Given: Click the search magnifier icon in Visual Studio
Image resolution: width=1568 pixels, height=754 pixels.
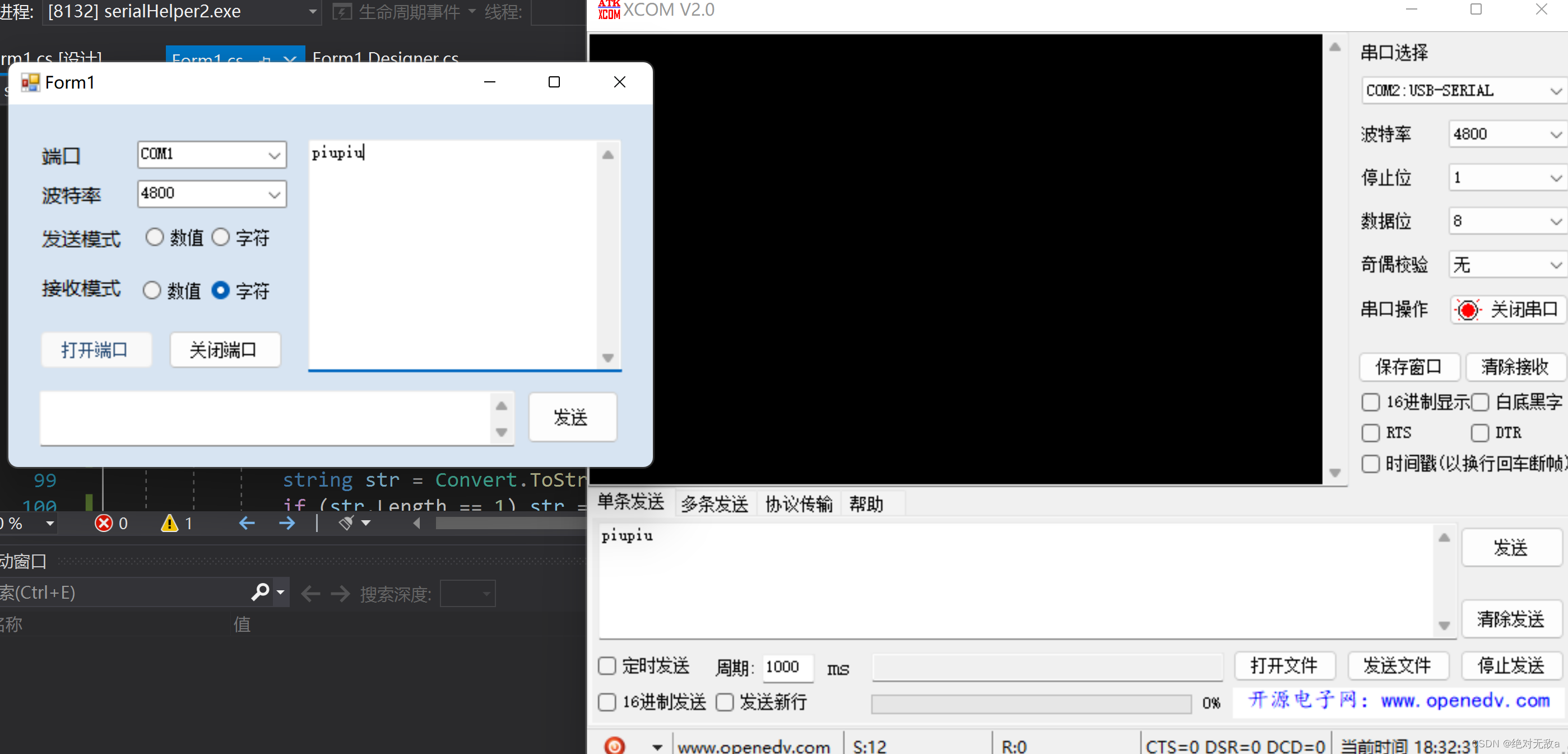Looking at the screenshot, I should click(261, 592).
